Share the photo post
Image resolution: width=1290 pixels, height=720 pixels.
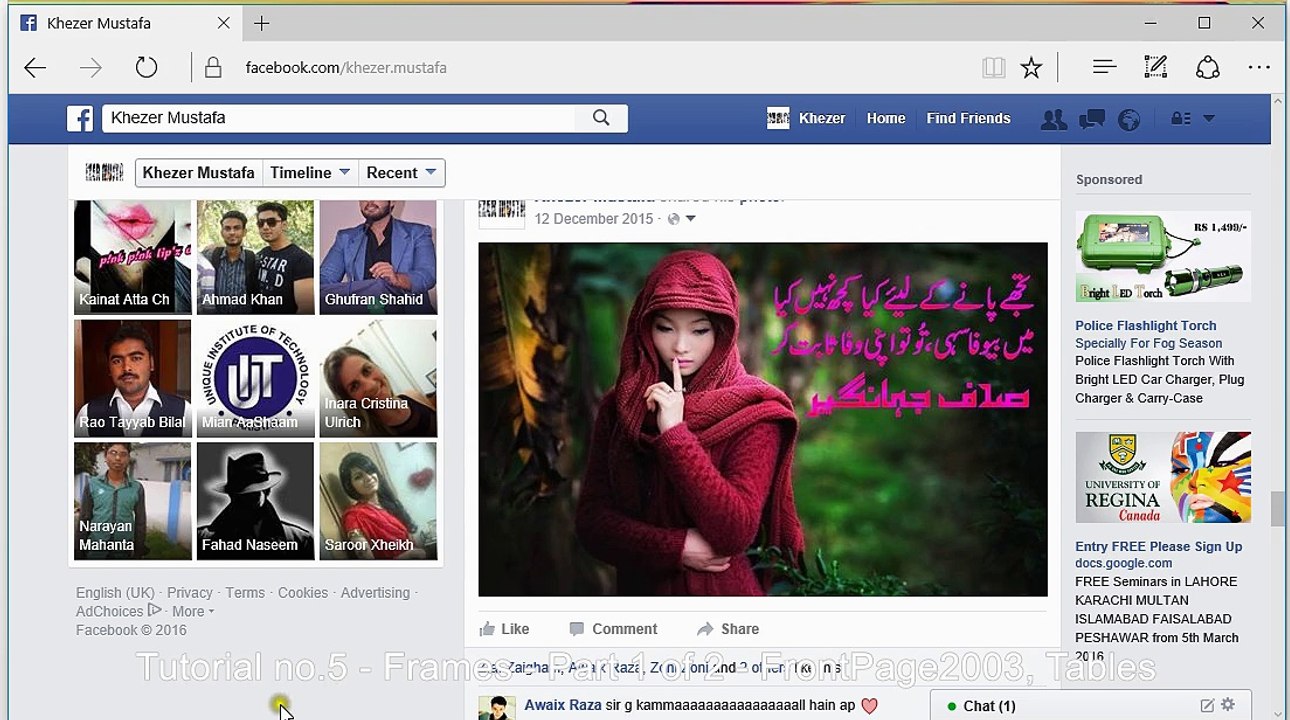click(x=728, y=629)
